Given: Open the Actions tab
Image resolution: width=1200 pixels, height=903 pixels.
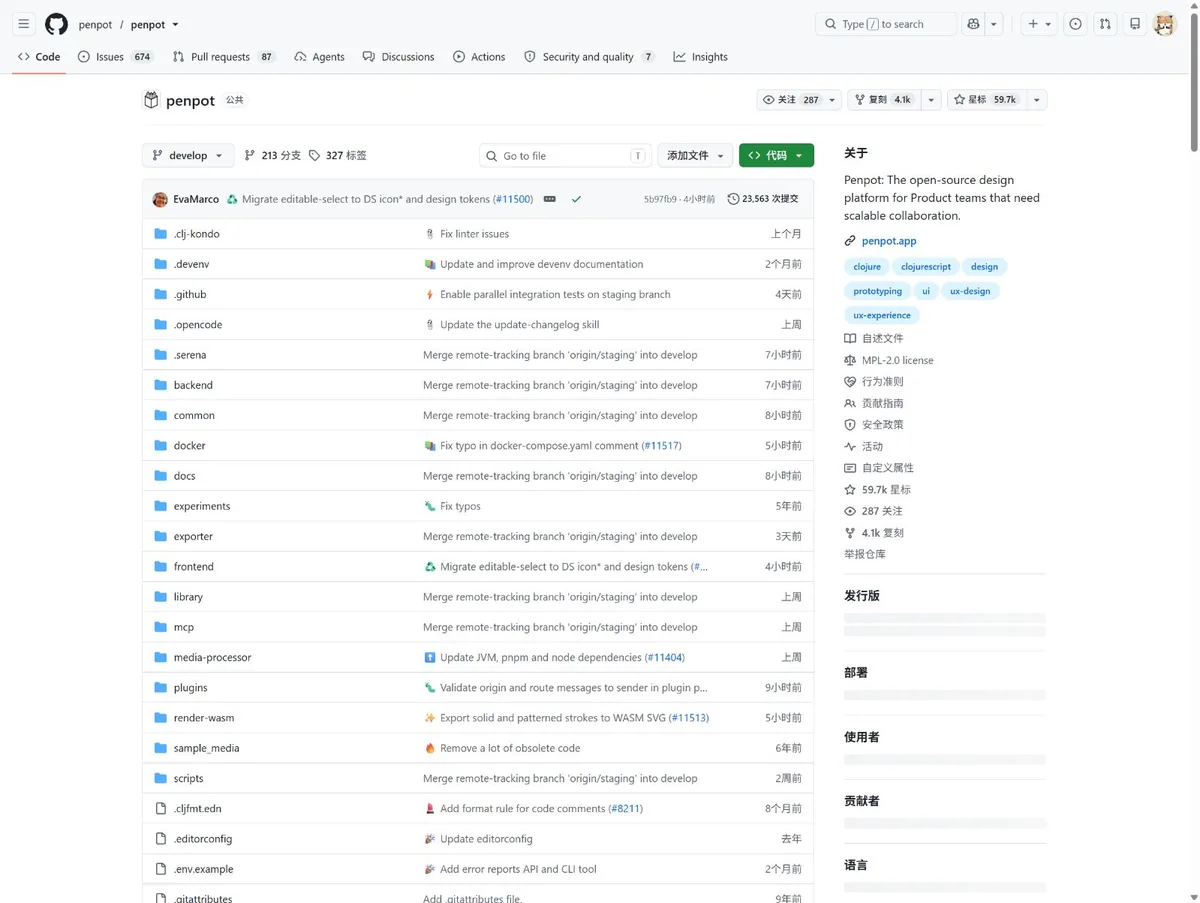Looking at the screenshot, I should pyautogui.click(x=479, y=57).
